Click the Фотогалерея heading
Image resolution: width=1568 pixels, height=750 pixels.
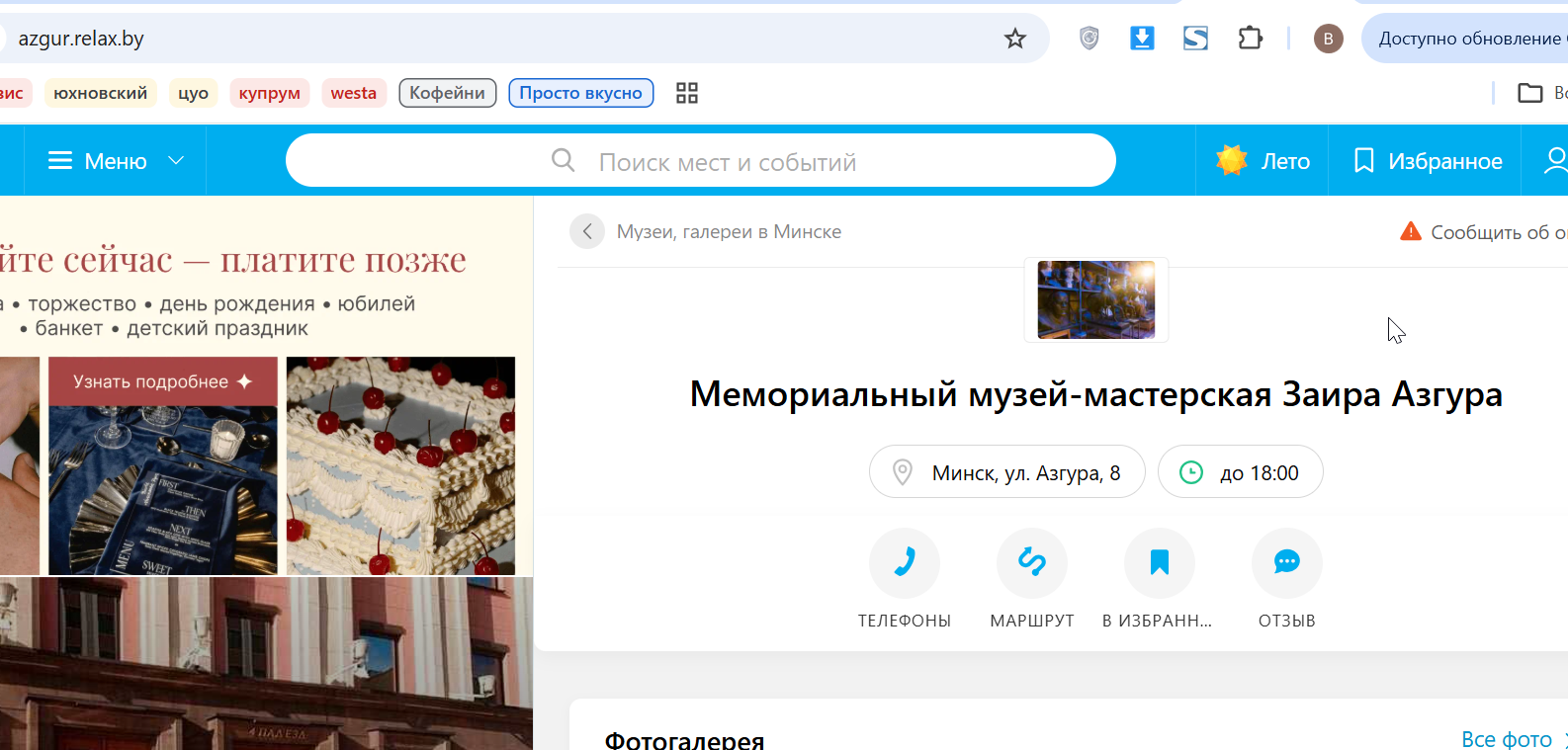click(x=684, y=740)
